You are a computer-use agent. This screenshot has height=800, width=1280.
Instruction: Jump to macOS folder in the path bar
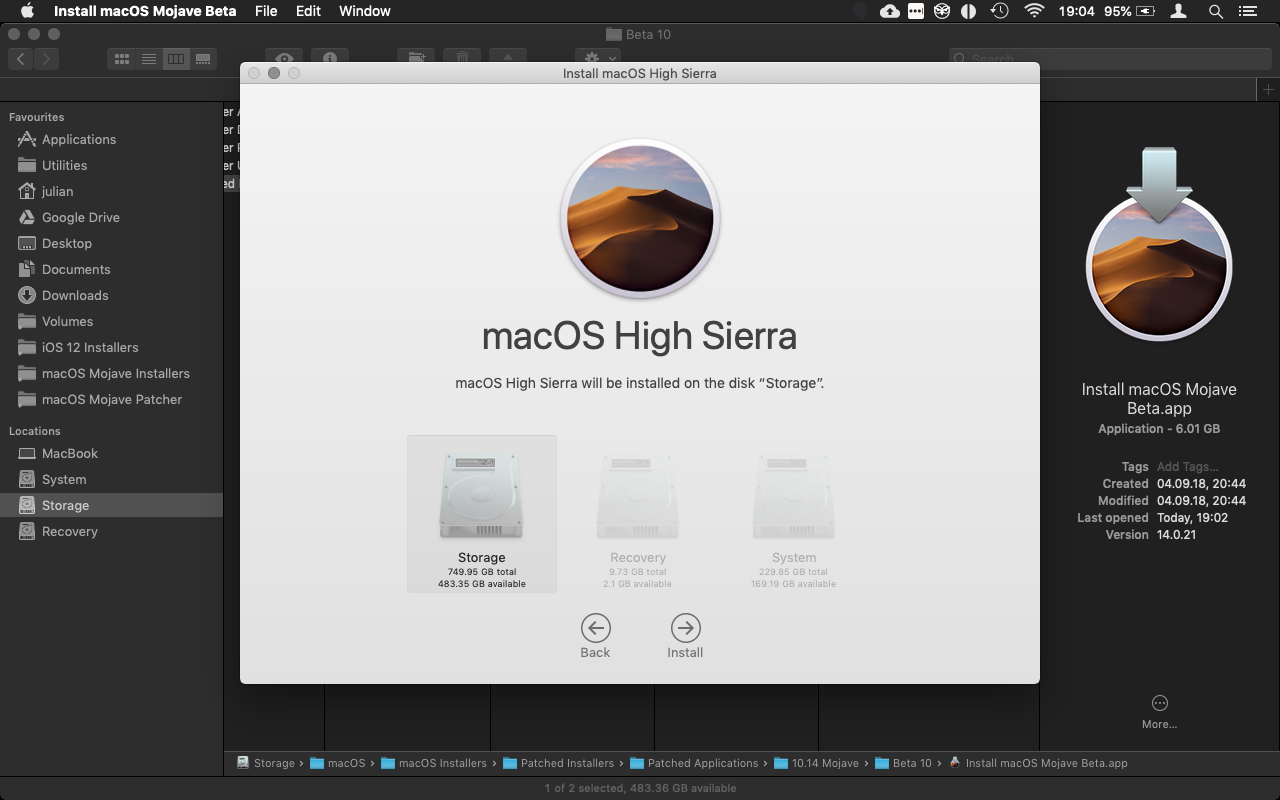point(337,763)
